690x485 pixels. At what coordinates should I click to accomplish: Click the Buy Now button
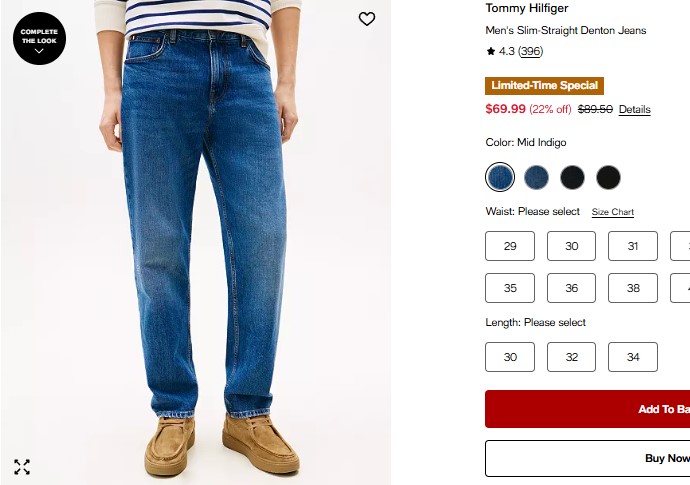587,458
